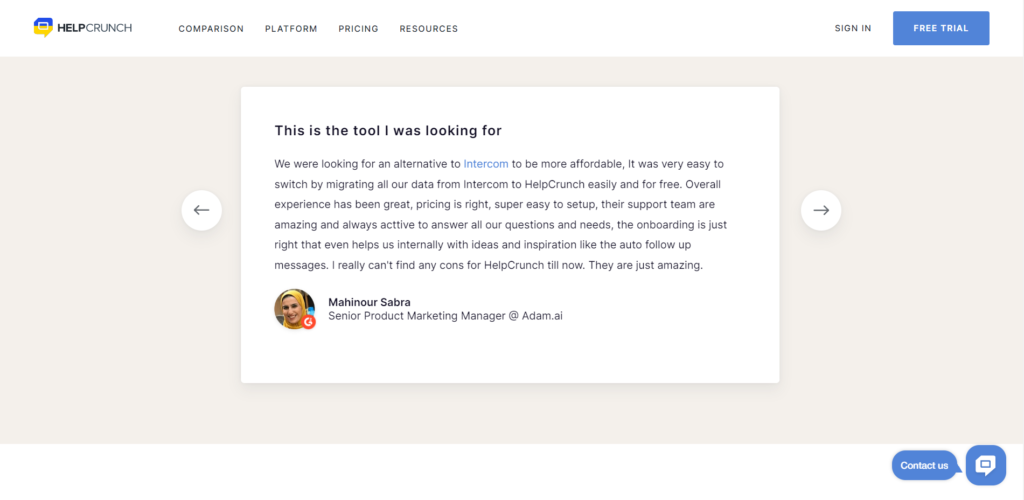This screenshot has height=500, width=1024.
Task: Click Mahinour Sabra's profile photo
Action: [x=295, y=309]
